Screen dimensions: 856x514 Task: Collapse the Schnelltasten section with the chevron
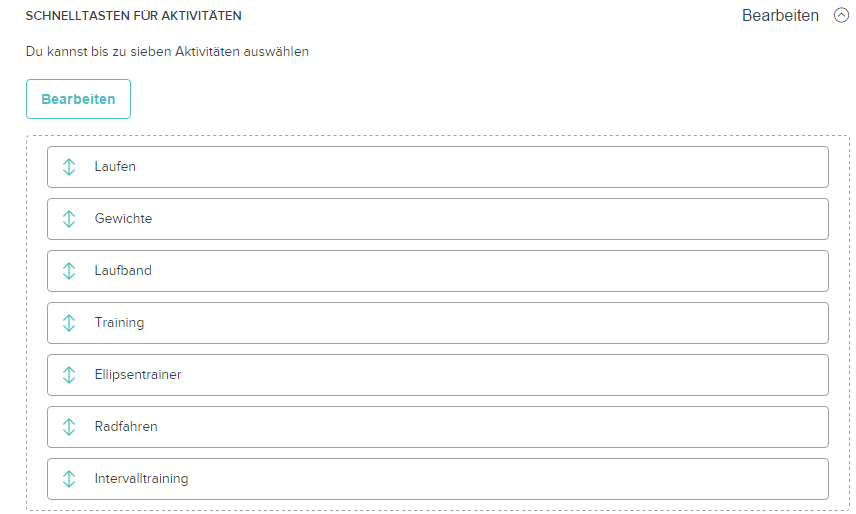coord(841,16)
